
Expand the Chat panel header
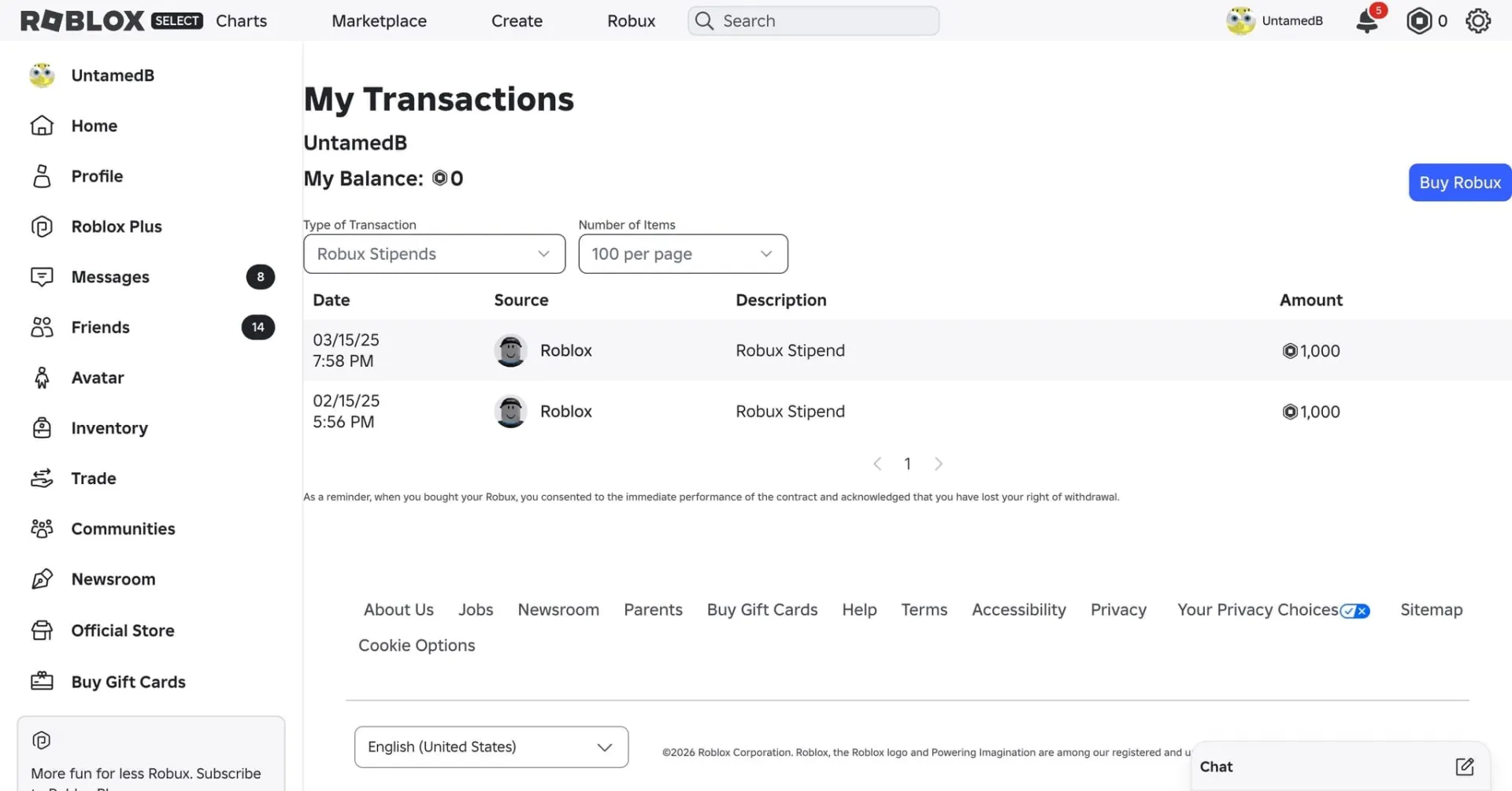coord(1340,766)
